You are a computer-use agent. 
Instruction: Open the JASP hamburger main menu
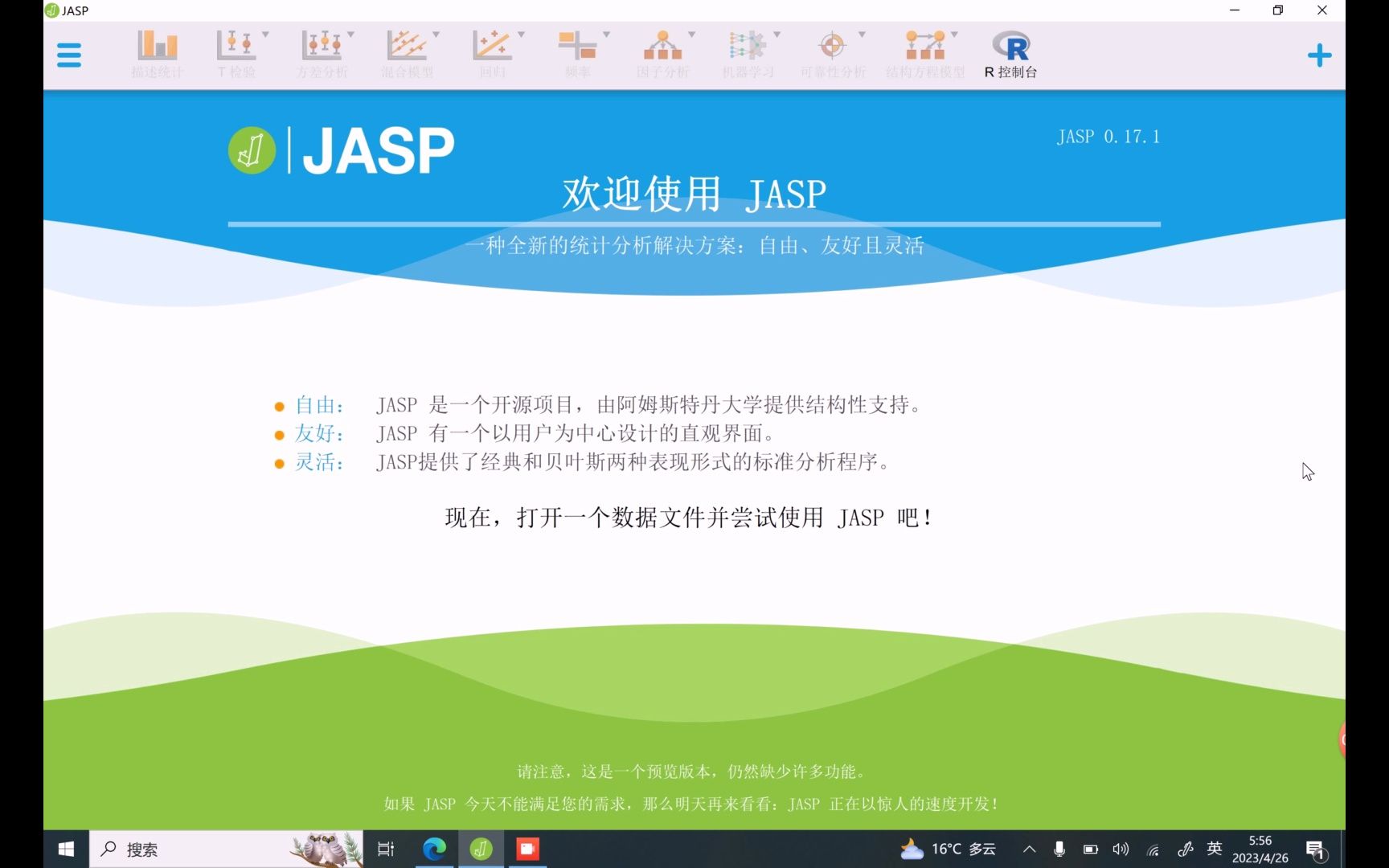click(x=69, y=55)
